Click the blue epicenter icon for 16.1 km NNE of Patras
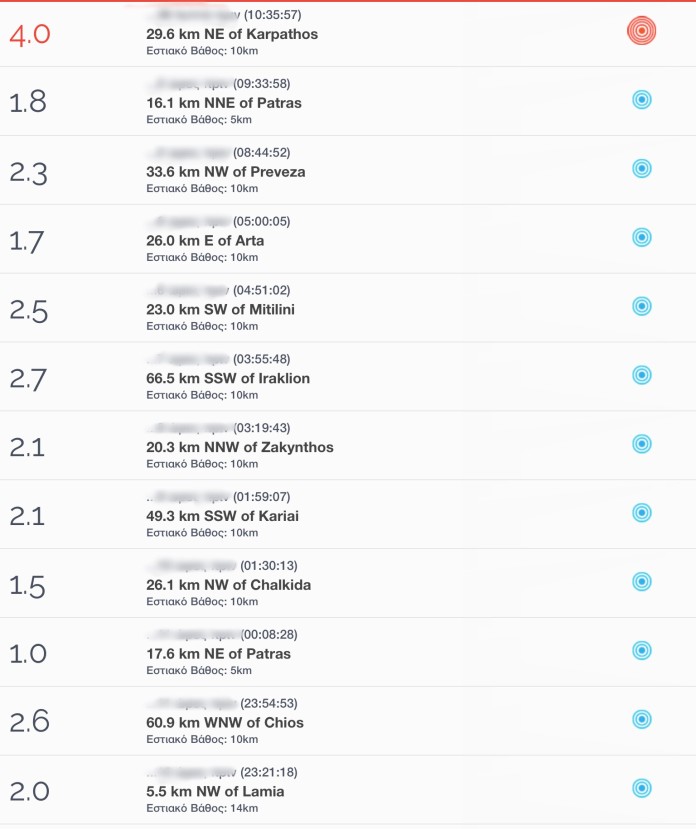696x829 pixels. click(x=642, y=99)
